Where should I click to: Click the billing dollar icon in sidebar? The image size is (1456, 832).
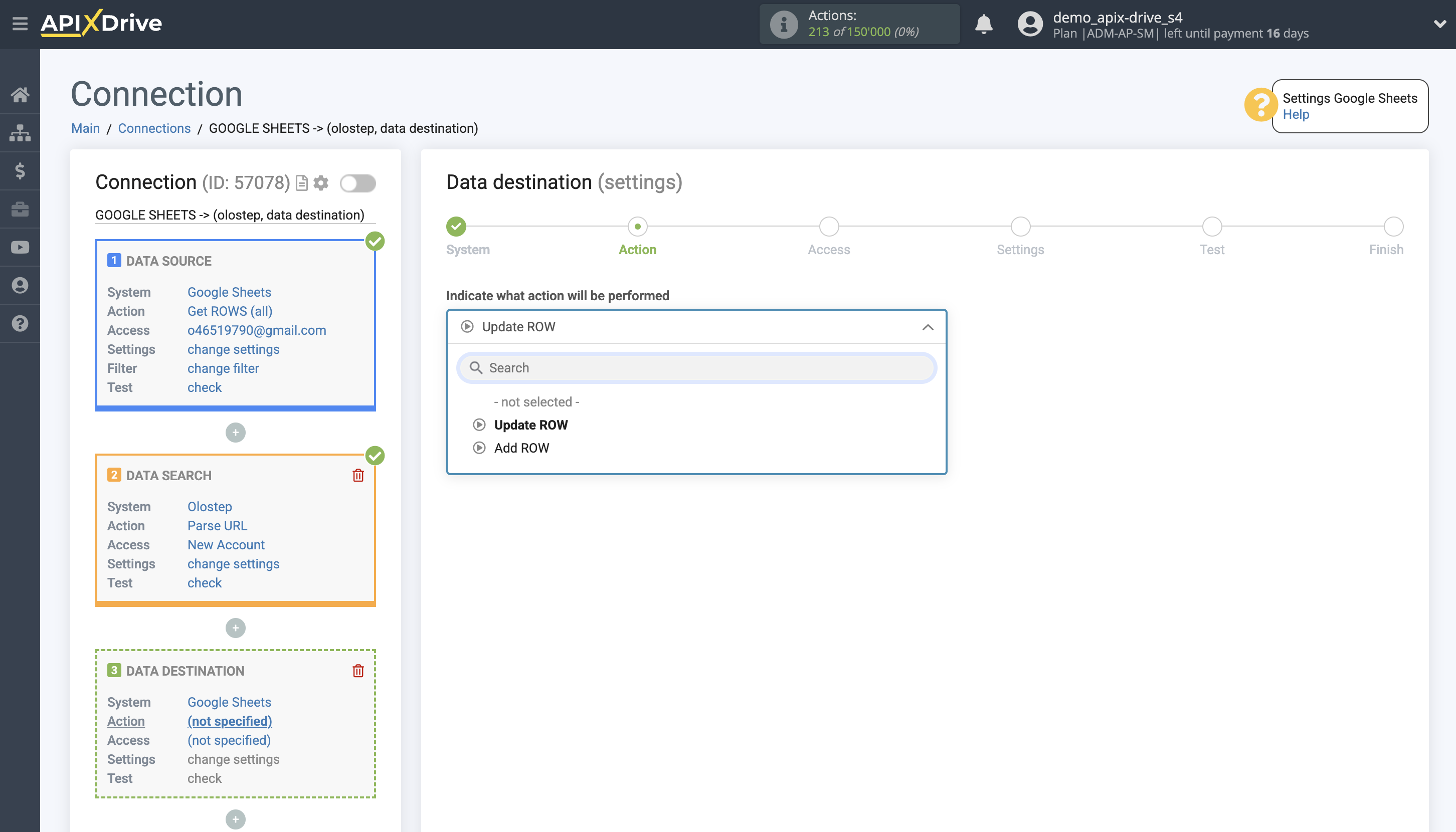(21, 171)
